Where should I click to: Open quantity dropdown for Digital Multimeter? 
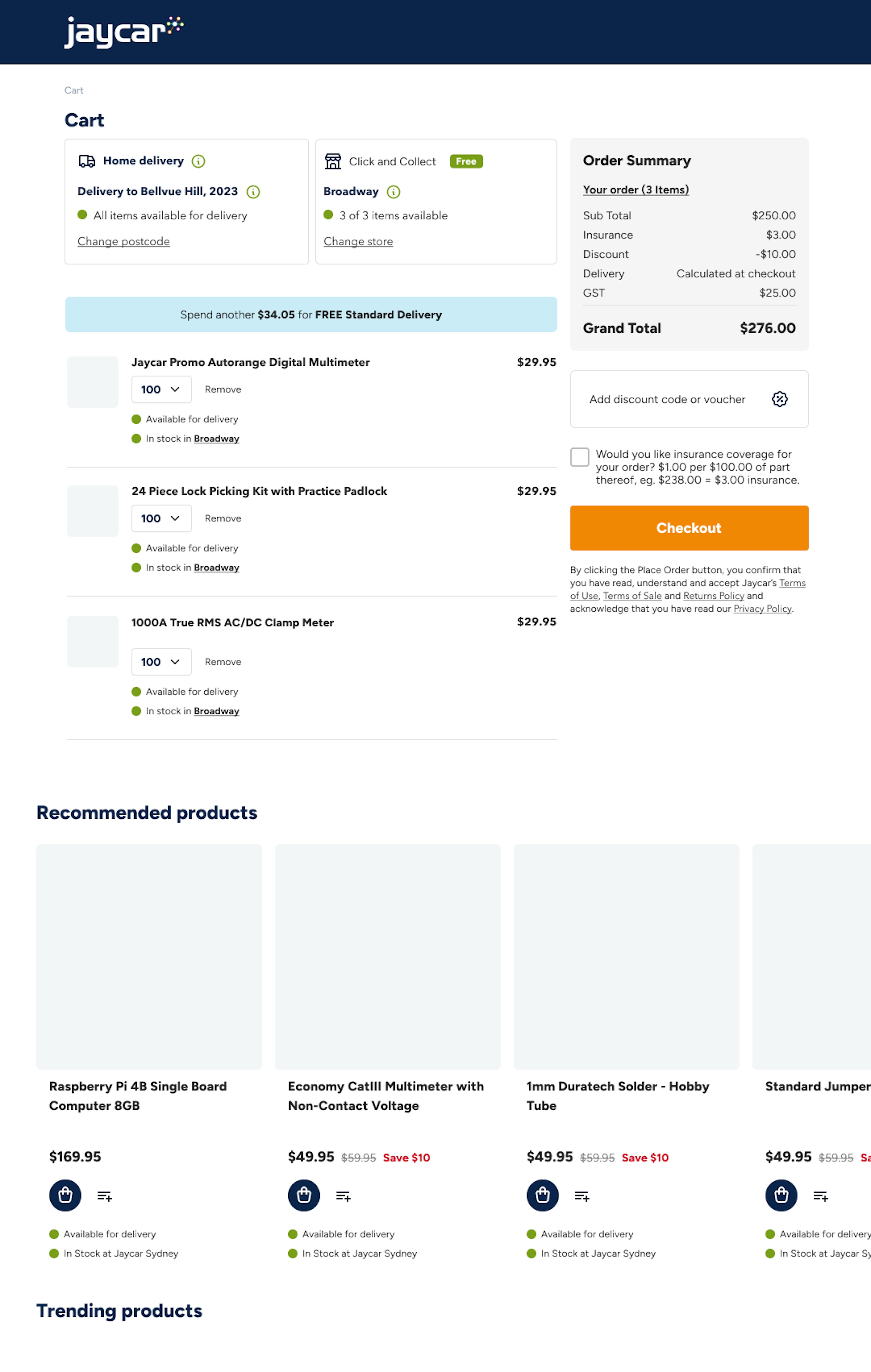pyautogui.click(x=161, y=390)
